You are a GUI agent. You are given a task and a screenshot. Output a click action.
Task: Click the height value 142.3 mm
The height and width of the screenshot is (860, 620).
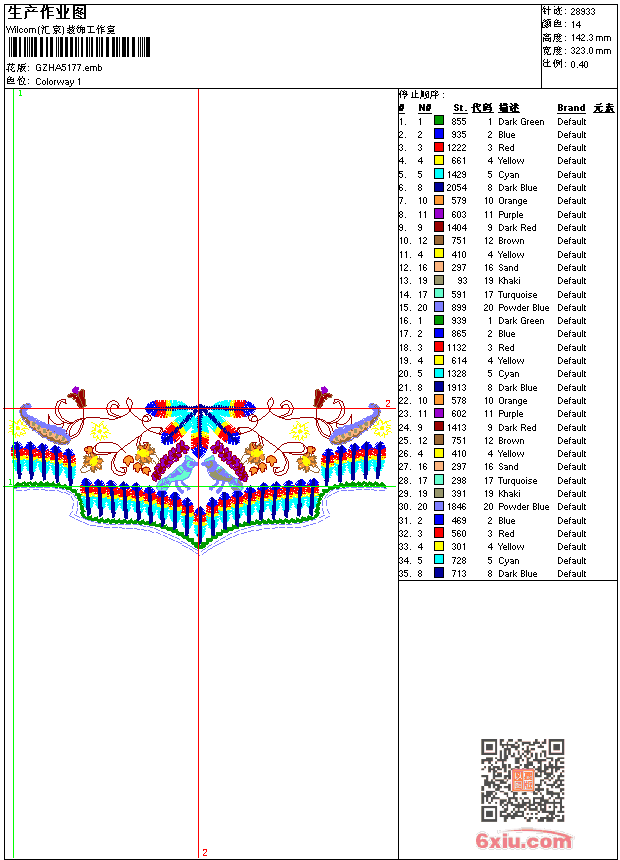(x=591, y=38)
